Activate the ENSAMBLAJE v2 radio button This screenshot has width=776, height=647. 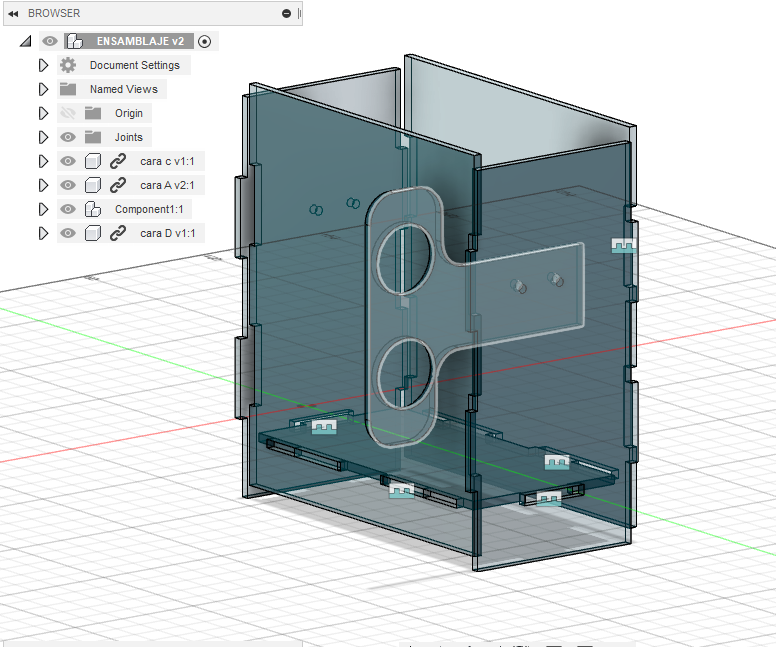pos(204,42)
